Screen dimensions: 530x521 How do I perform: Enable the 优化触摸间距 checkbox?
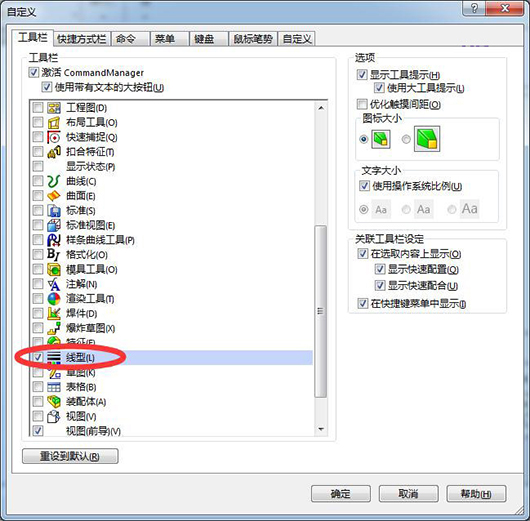[x=362, y=104]
